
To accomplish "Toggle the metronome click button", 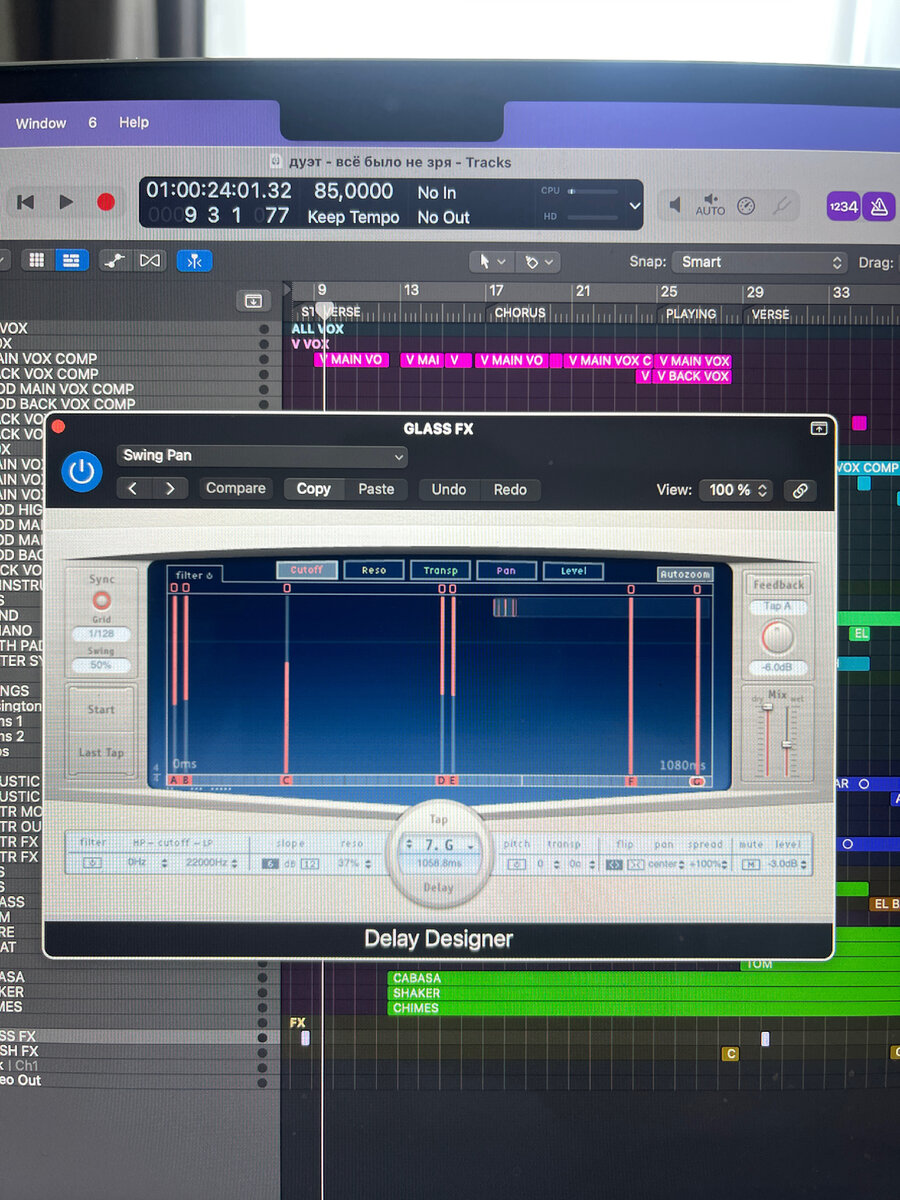I will (x=878, y=206).
